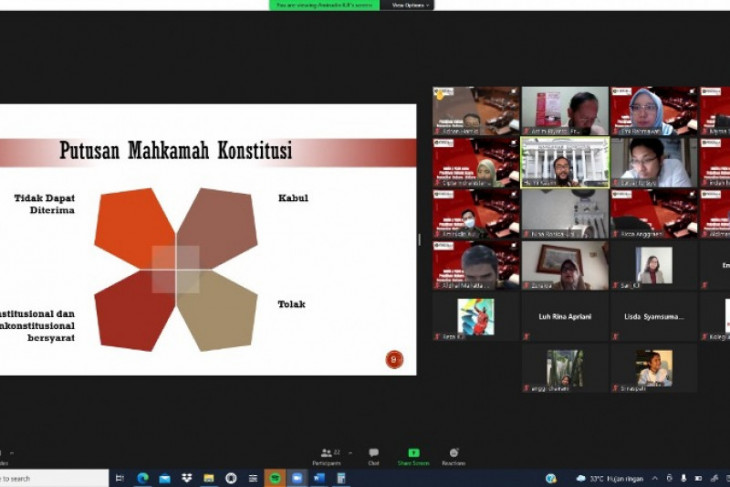Click the 'Tolak' label on the slide
Screen dimensions: 730x487
292,304
